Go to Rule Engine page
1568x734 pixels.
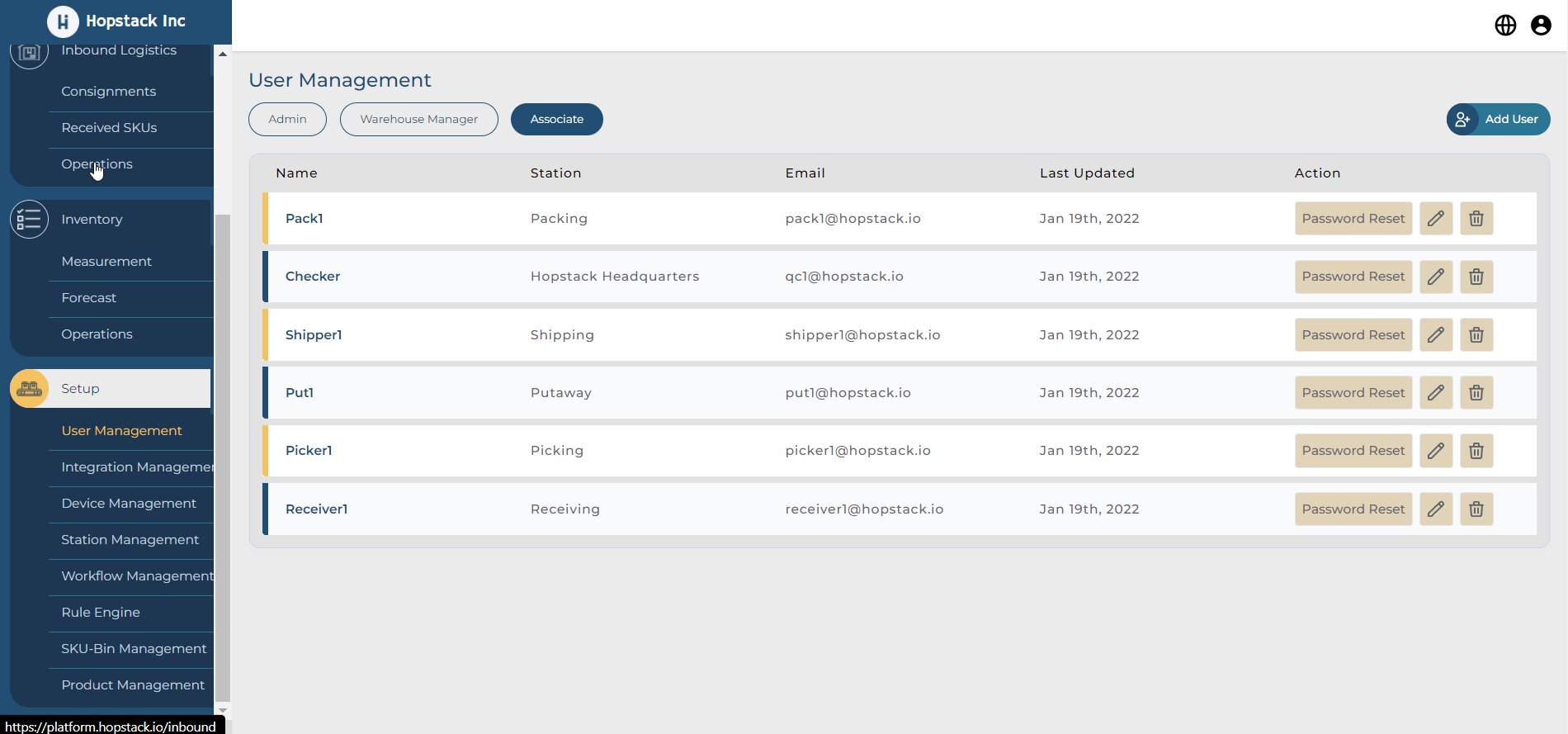[x=101, y=613]
